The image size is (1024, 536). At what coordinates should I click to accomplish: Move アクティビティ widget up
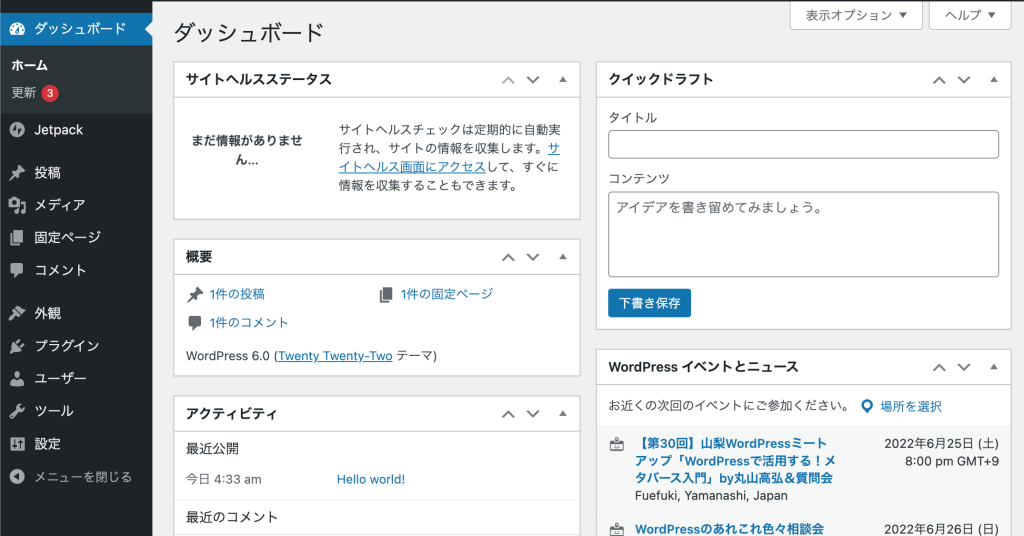tap(508, 414)
